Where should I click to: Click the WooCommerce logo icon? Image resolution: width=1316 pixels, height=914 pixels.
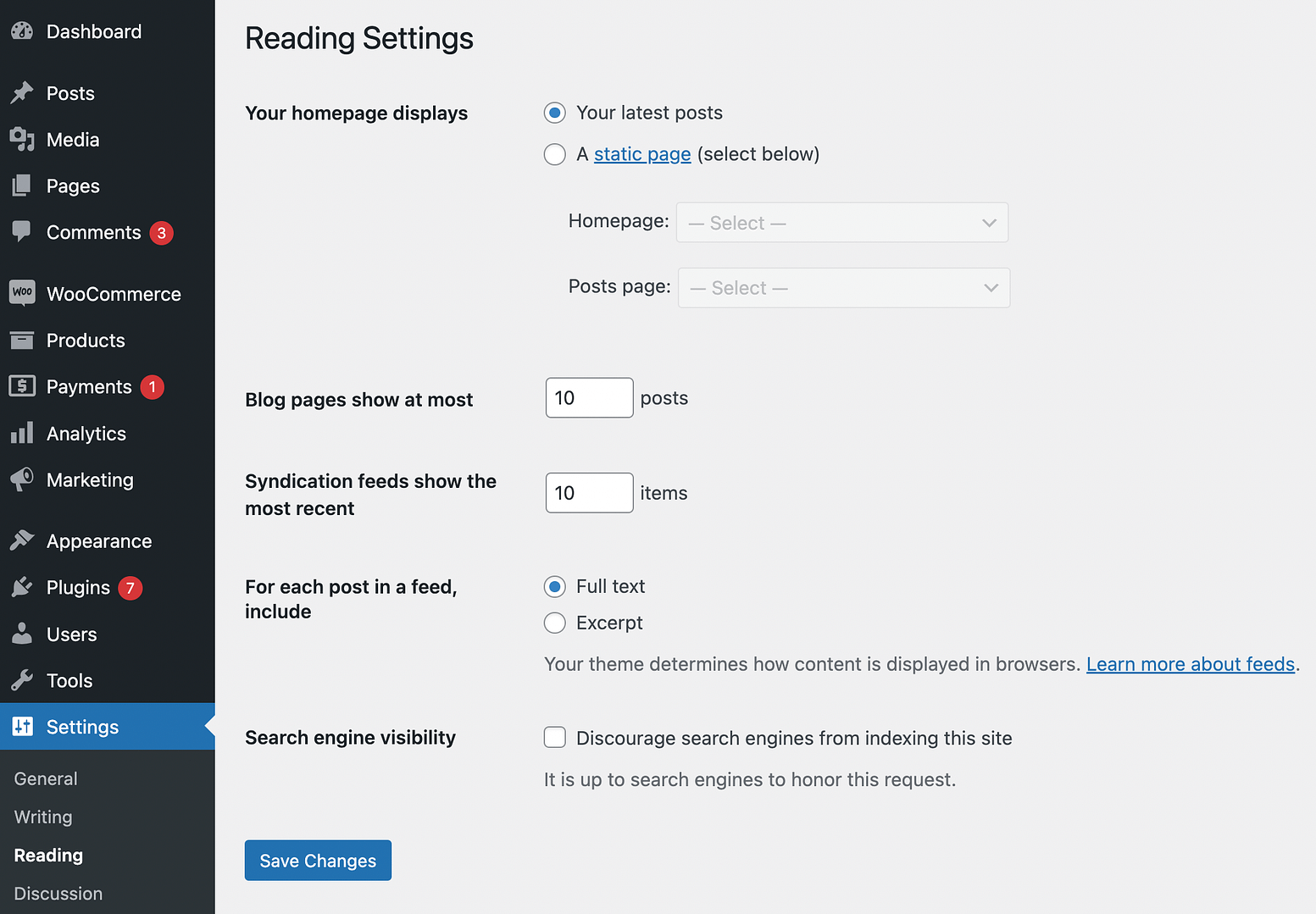tap(21, 293)
